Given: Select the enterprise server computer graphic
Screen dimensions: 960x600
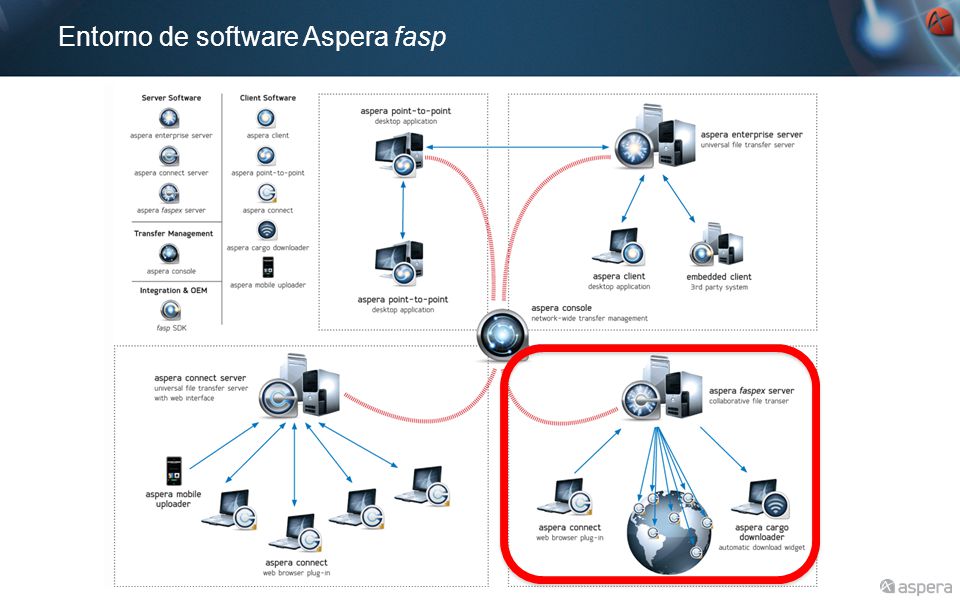Looking at the screenshot, I should 655,138.
